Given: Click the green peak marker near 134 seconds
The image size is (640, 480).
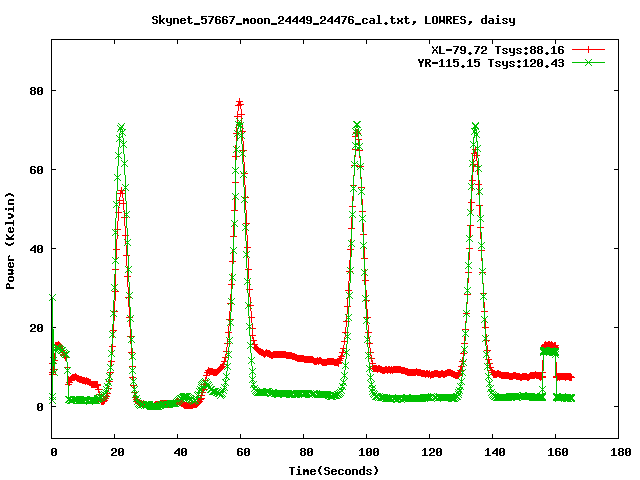Looking at the screenshot, I should (x=475, y=126).
